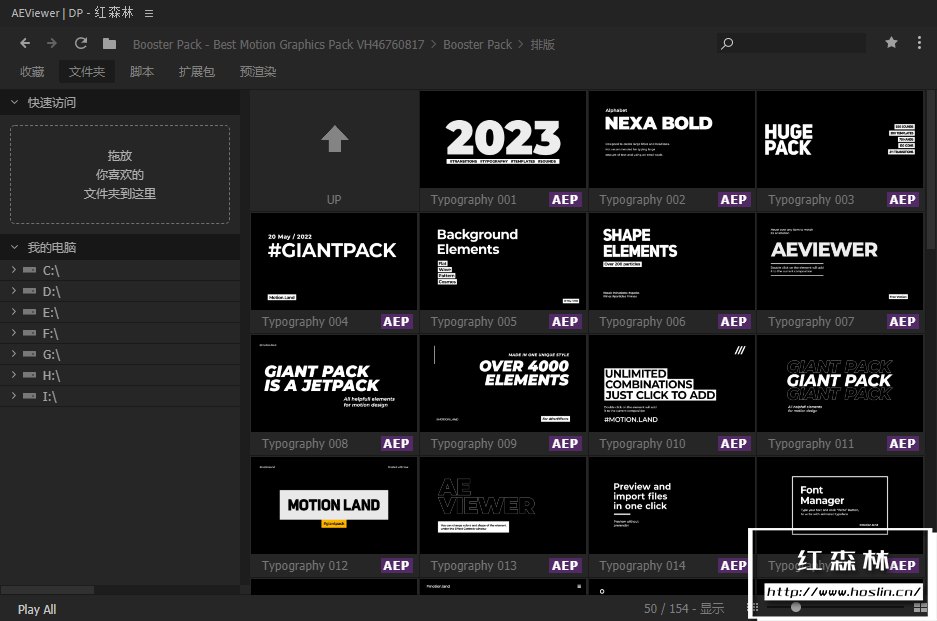This screenshot has width=937, height=621.
Task: Switch to the 脚本 tab
Action: pyautogui.click(x=142, y=72)
